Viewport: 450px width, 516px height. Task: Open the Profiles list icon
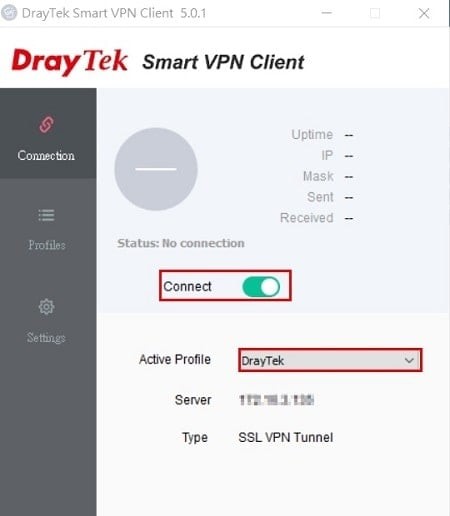(46, 215)
